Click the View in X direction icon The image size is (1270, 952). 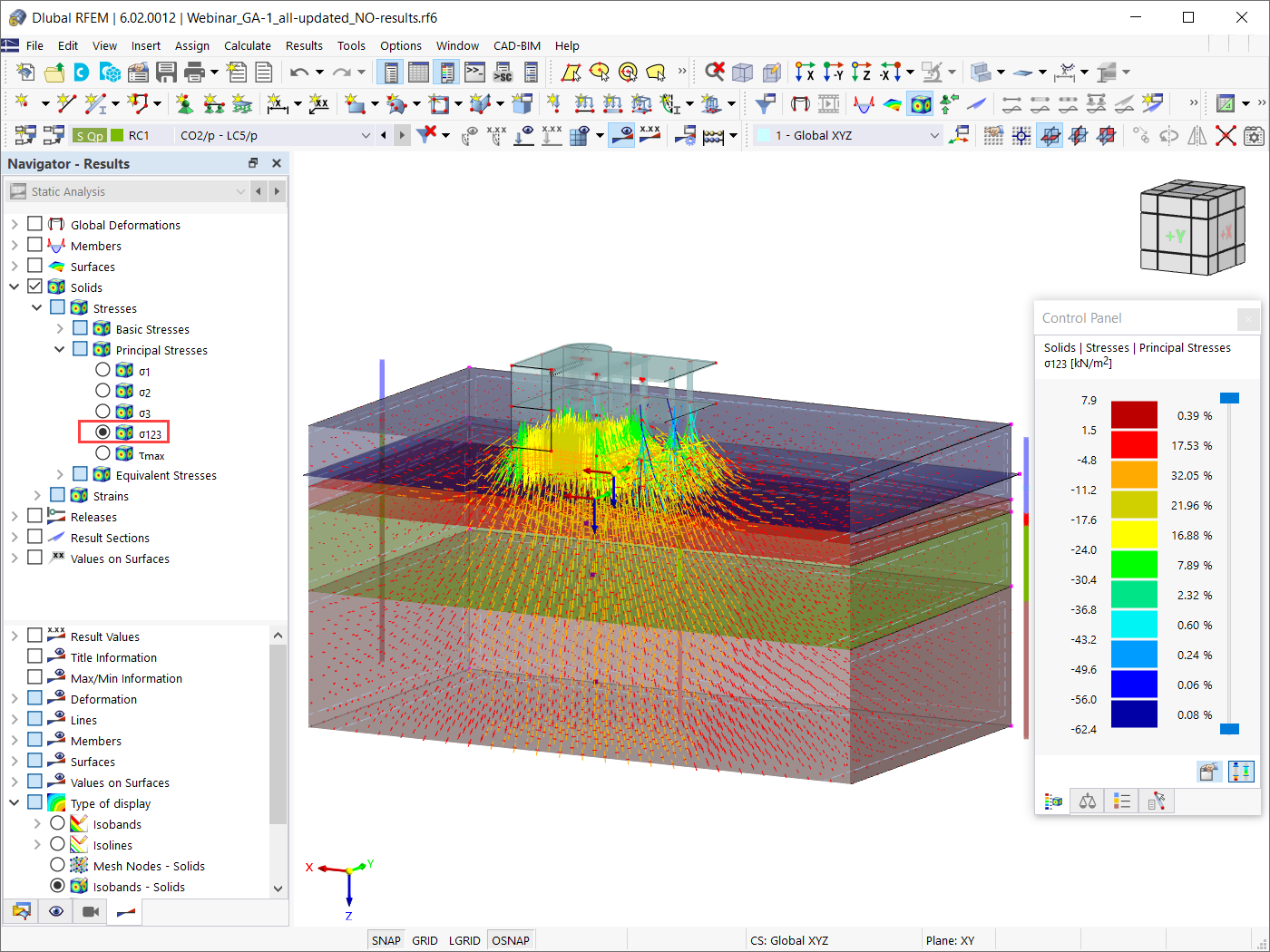[805, 73]
